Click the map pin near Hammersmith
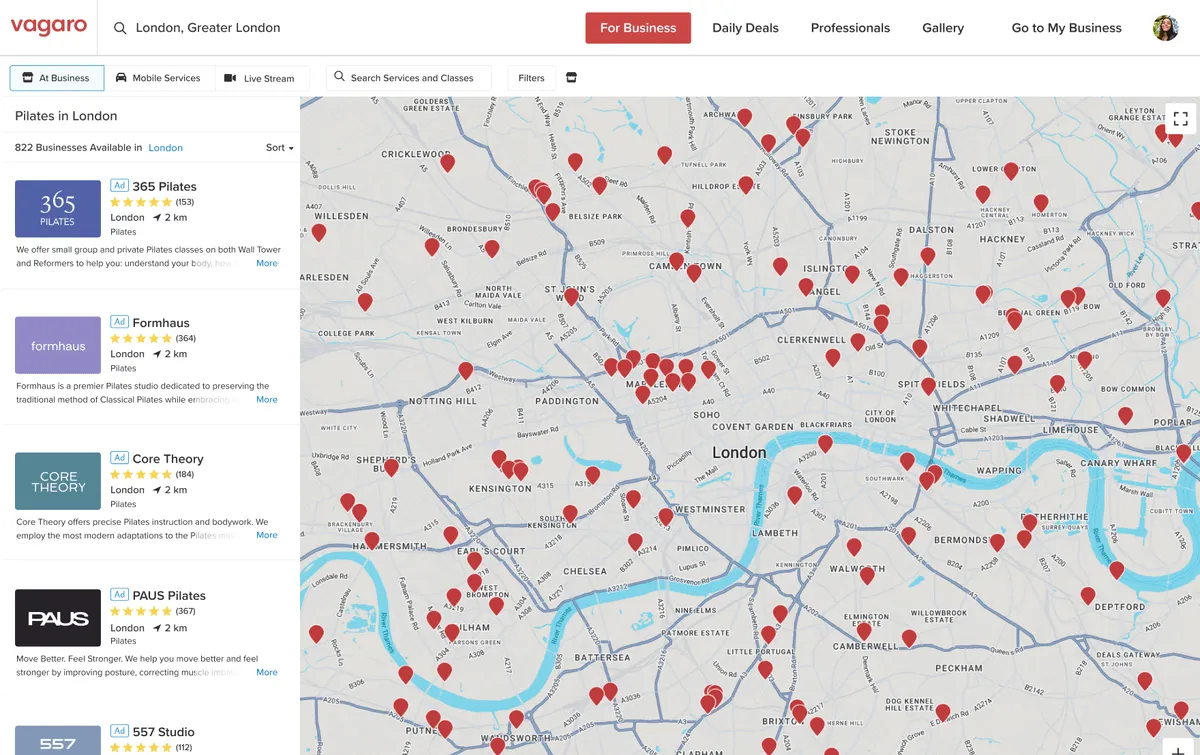The image size is (1200, 755). coord(372,540)
